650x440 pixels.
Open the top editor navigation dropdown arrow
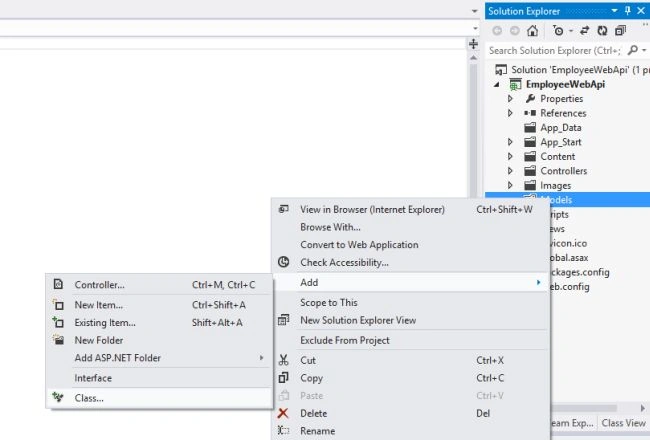[475, 11]
